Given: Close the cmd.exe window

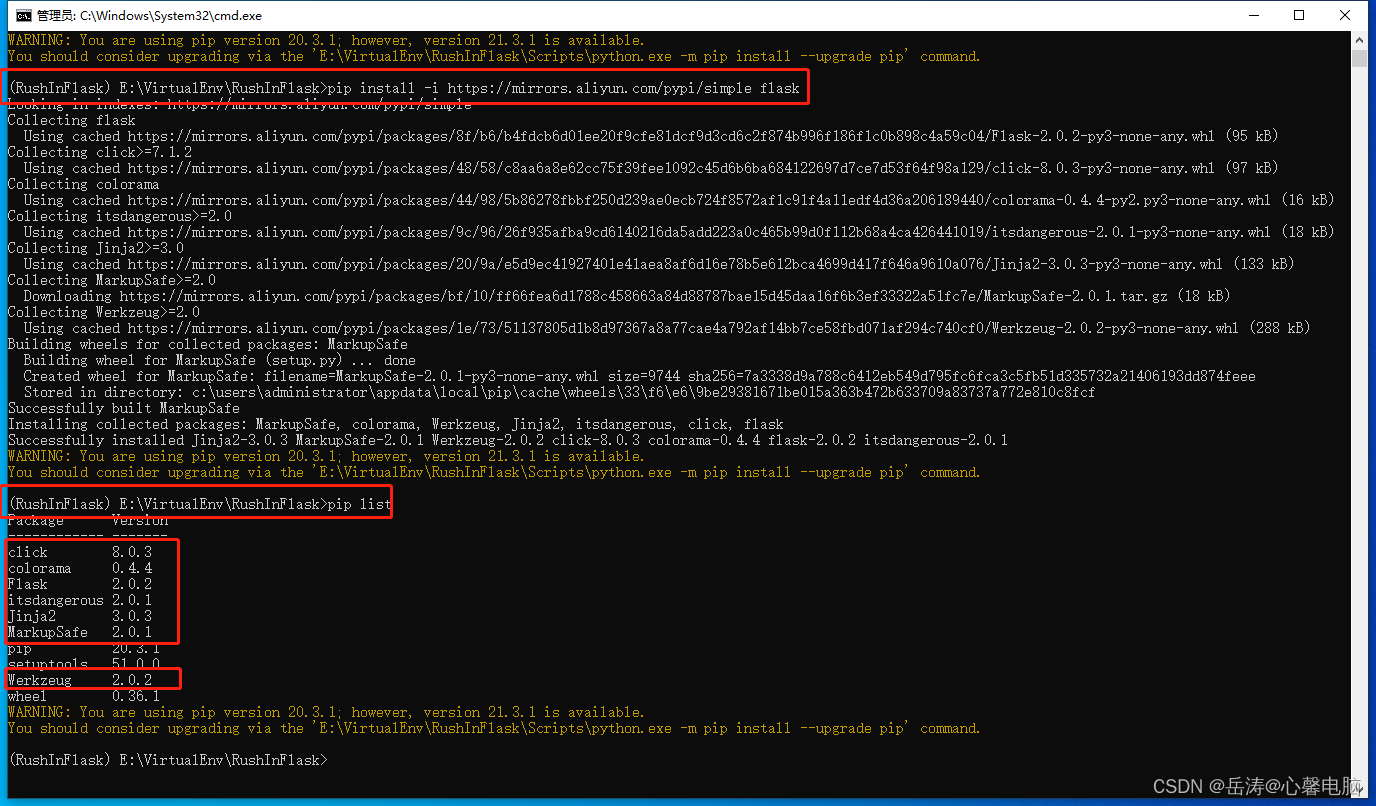Looking at the screenshot, I should pyautogui.click(x=1345, y=15).
